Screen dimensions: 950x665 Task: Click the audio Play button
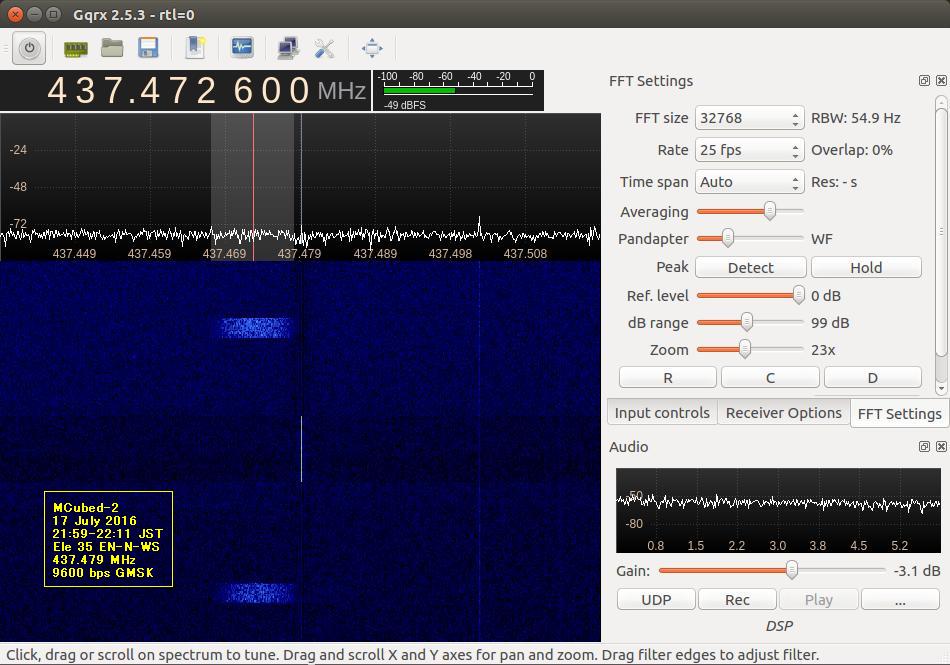click(819, 600)
